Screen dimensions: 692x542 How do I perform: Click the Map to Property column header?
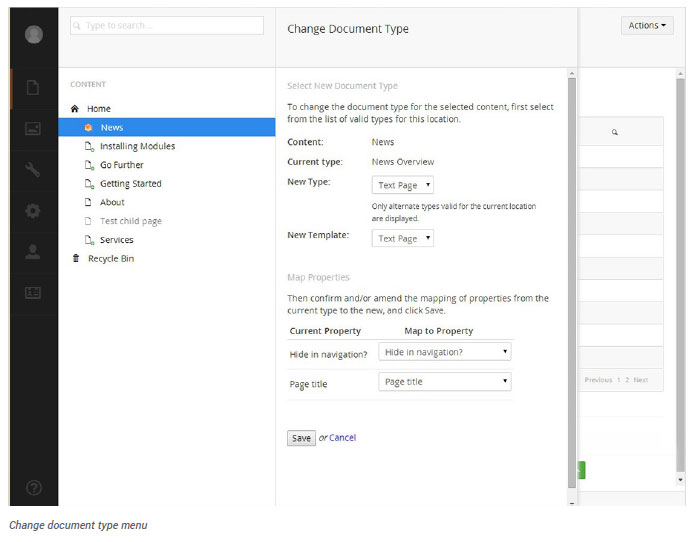(x=439, y=331)
